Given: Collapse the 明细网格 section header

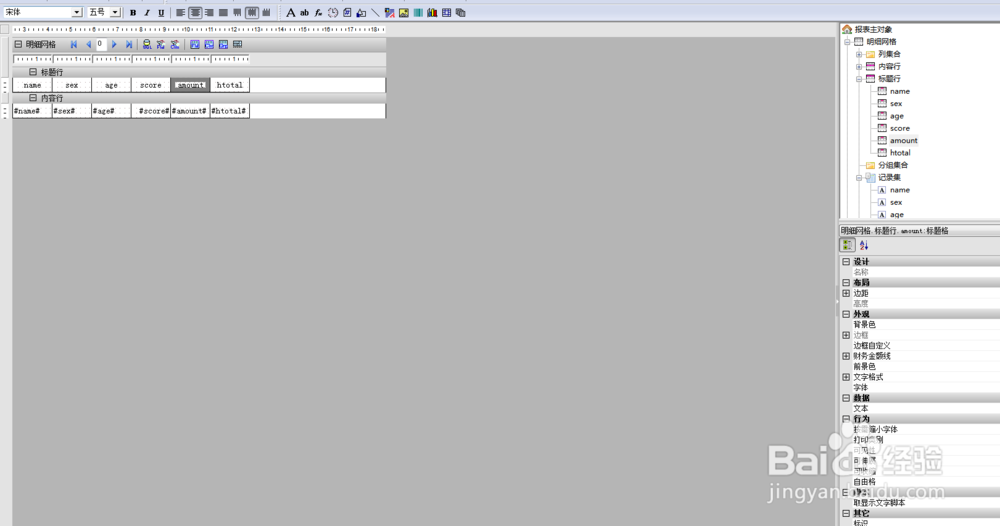Looking at the screenshot, I should (18, 45).
